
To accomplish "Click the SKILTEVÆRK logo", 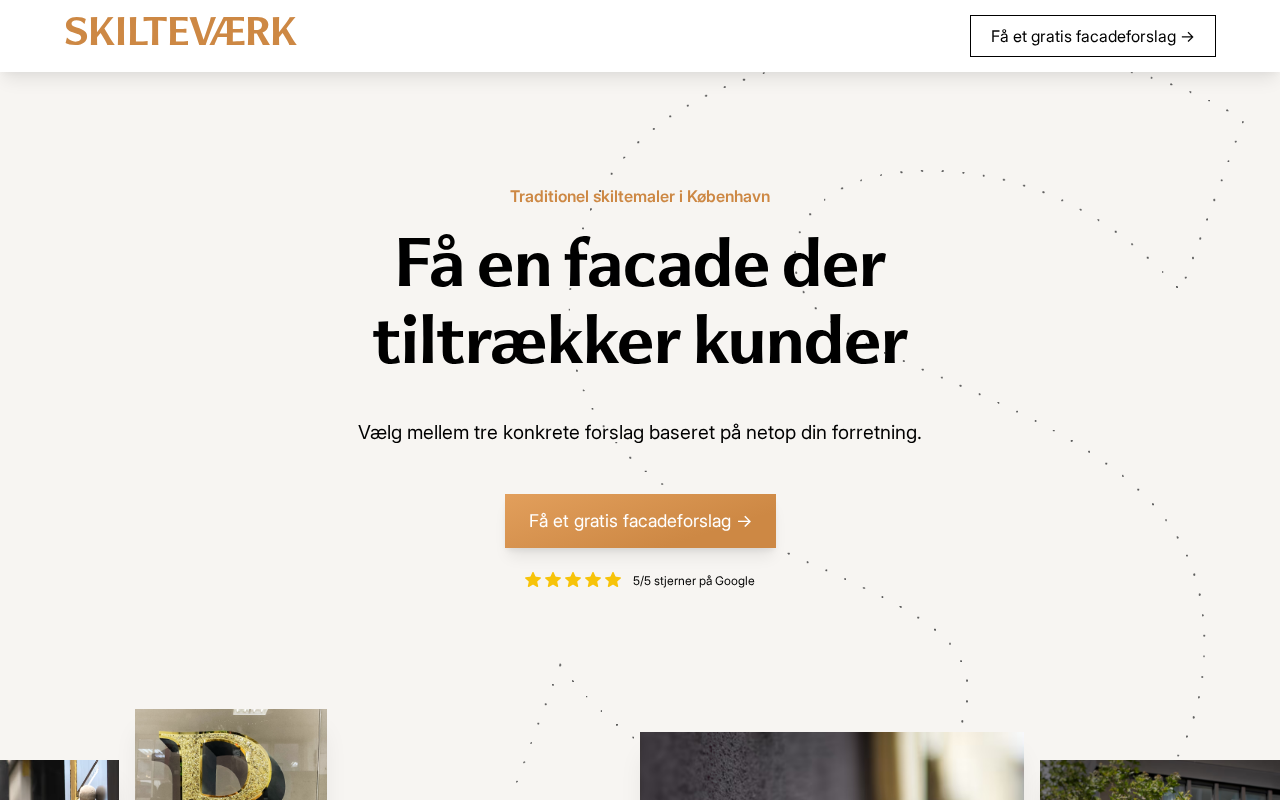I will (x=181, y=32).
